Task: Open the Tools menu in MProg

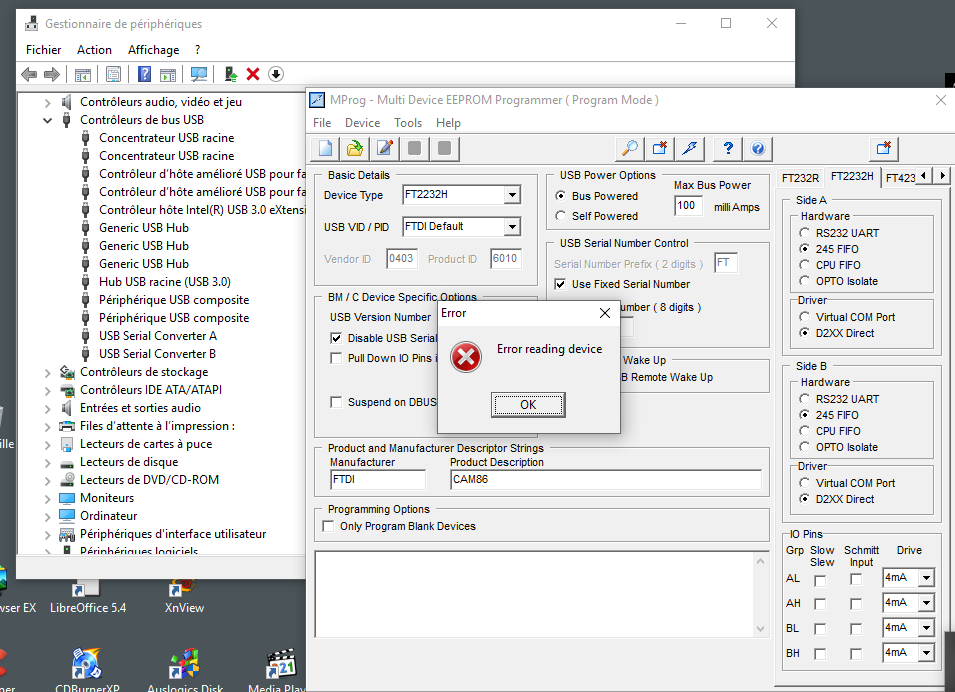Action: tap(408, 123)
